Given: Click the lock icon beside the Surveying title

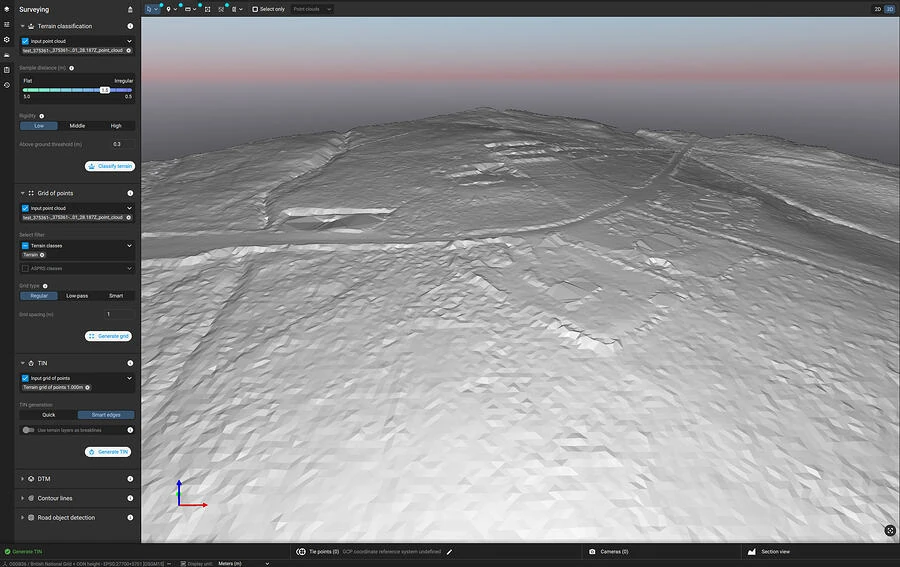Looking at the screenshot, I should coord(130,9).
